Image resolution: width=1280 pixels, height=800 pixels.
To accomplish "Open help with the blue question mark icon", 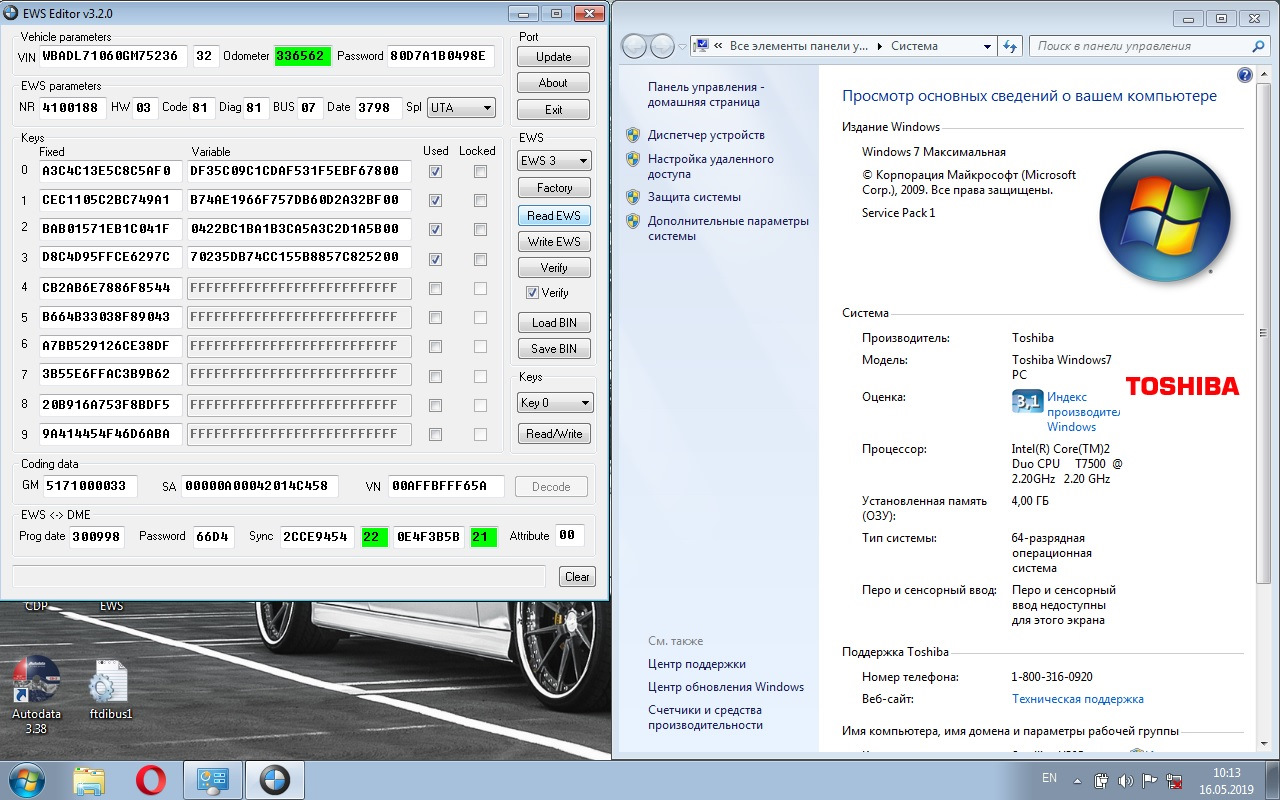I will 1245,75.
